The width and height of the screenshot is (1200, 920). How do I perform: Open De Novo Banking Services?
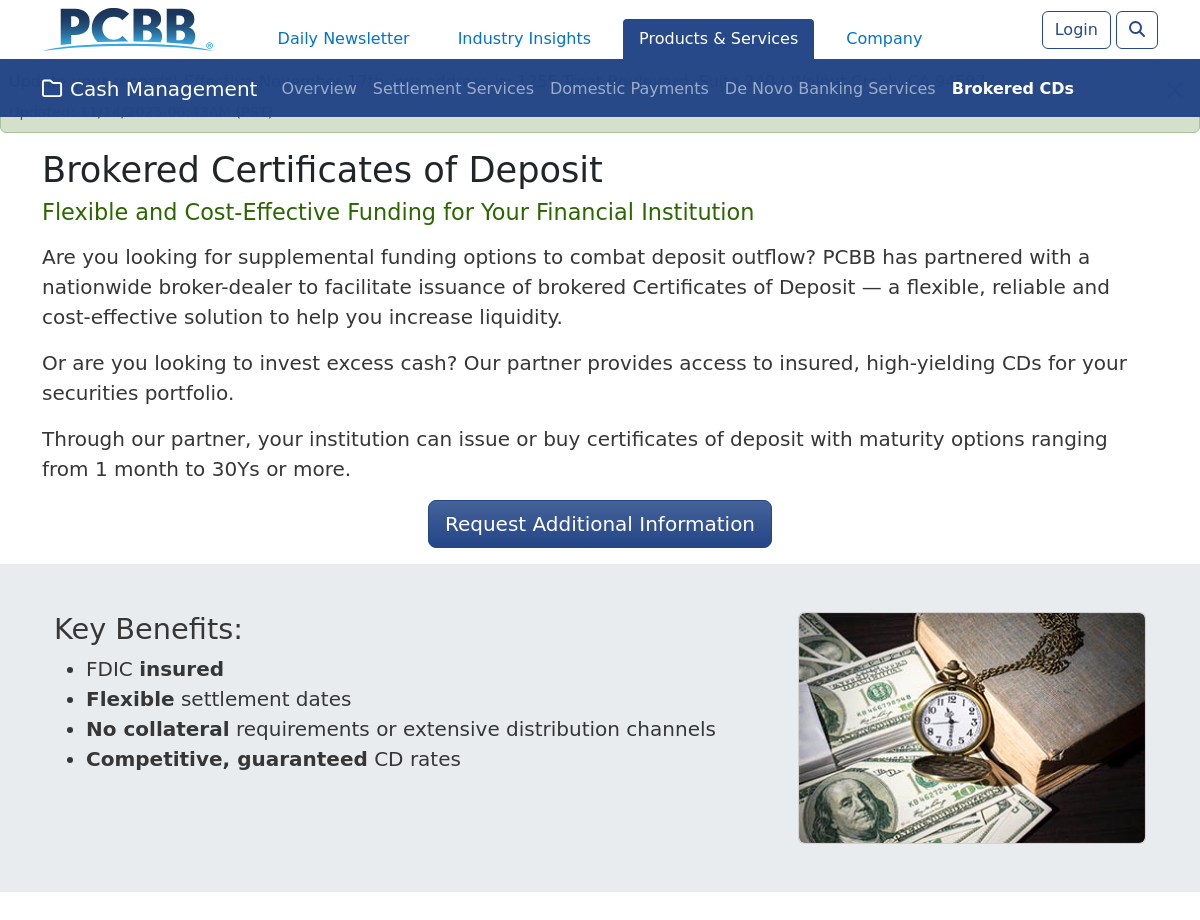coord(830,89)
